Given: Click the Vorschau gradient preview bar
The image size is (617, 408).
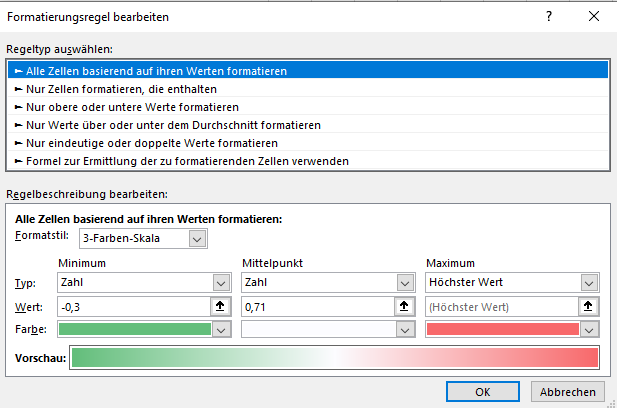Looking at the screenshot, I should [x=334, y=358].
